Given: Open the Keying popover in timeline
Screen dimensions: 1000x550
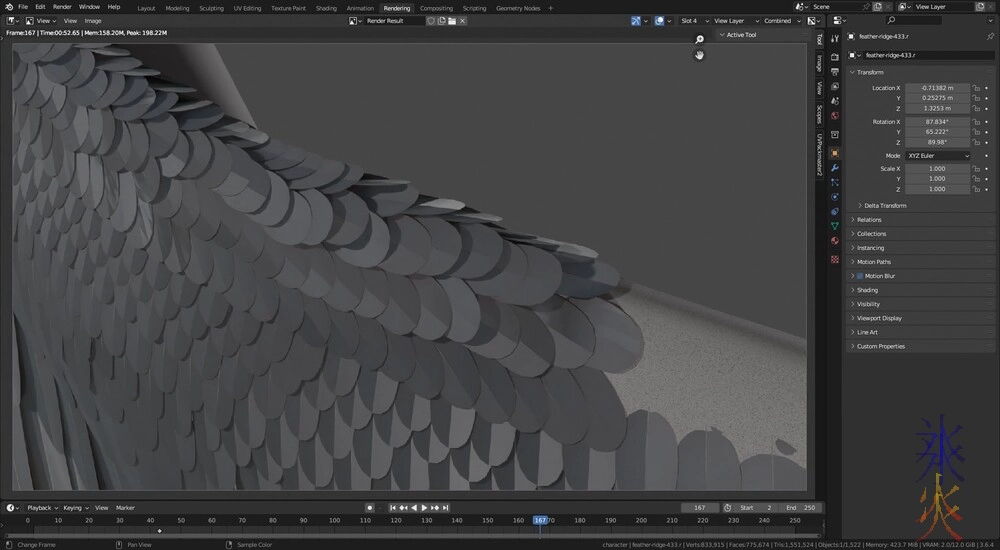Looking at the screenshot, I should (75, 508).
